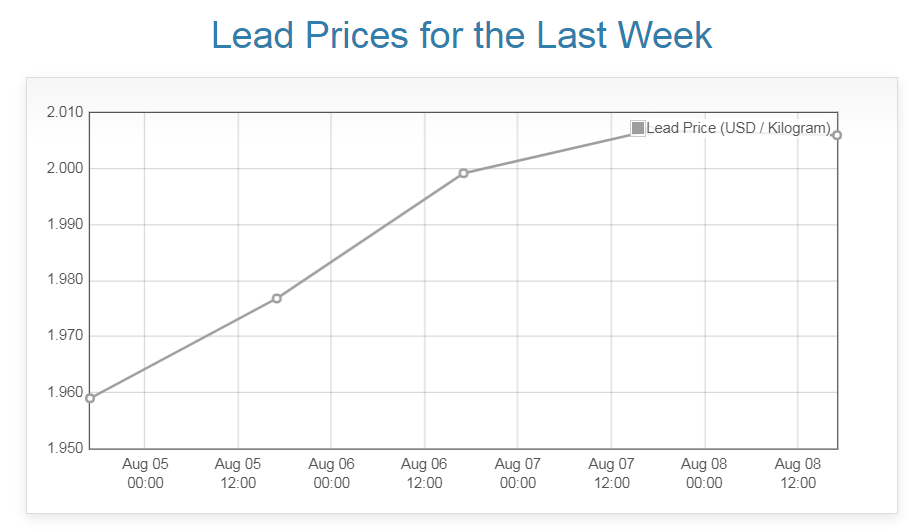Screen dimensions: 917x530
Task: Select the data point near 1.977
Action: (x=277, y=298)
